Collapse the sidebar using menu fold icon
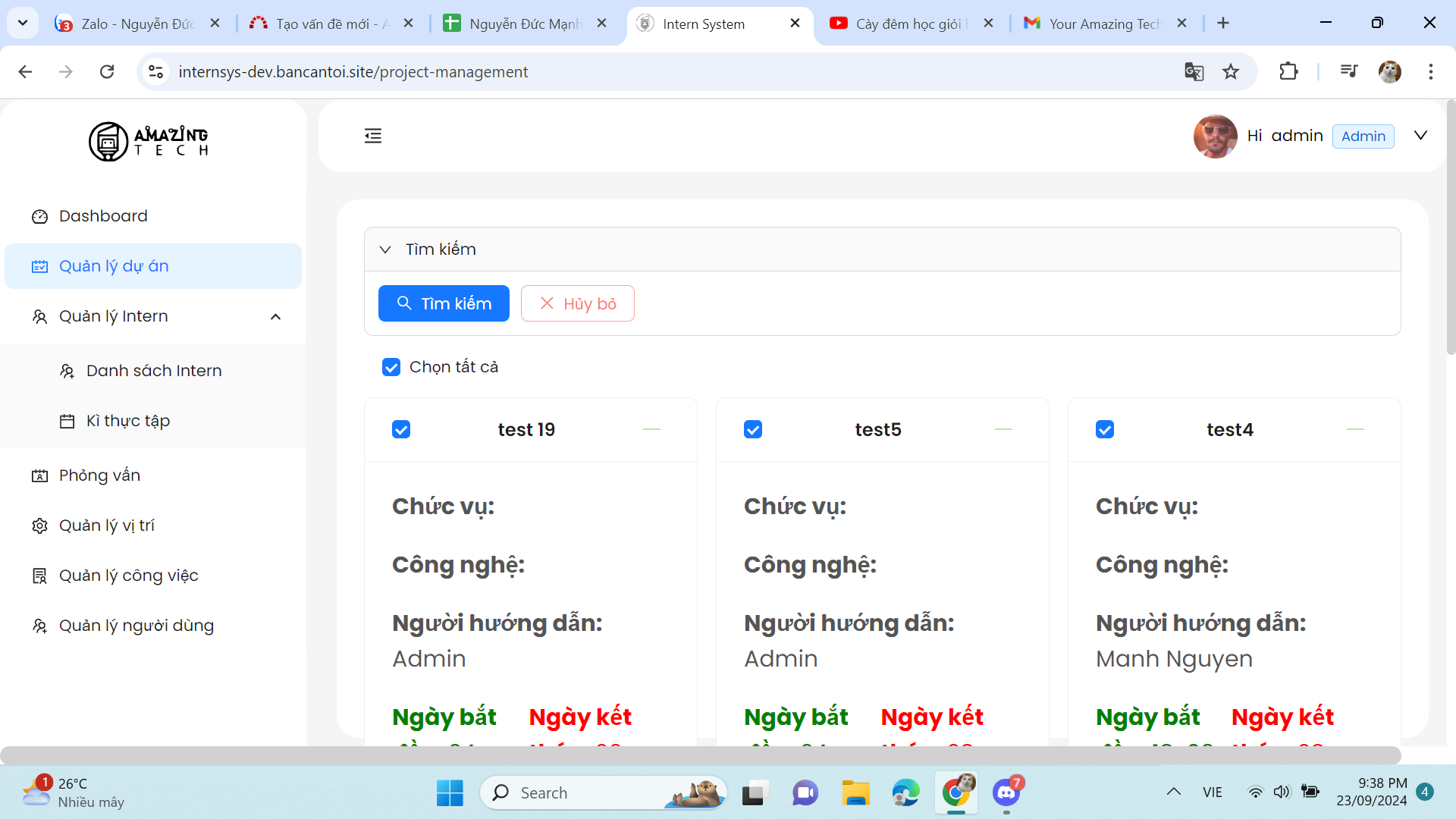The image size is (1456, 819). pyautogui.click(x=372, y=136)
